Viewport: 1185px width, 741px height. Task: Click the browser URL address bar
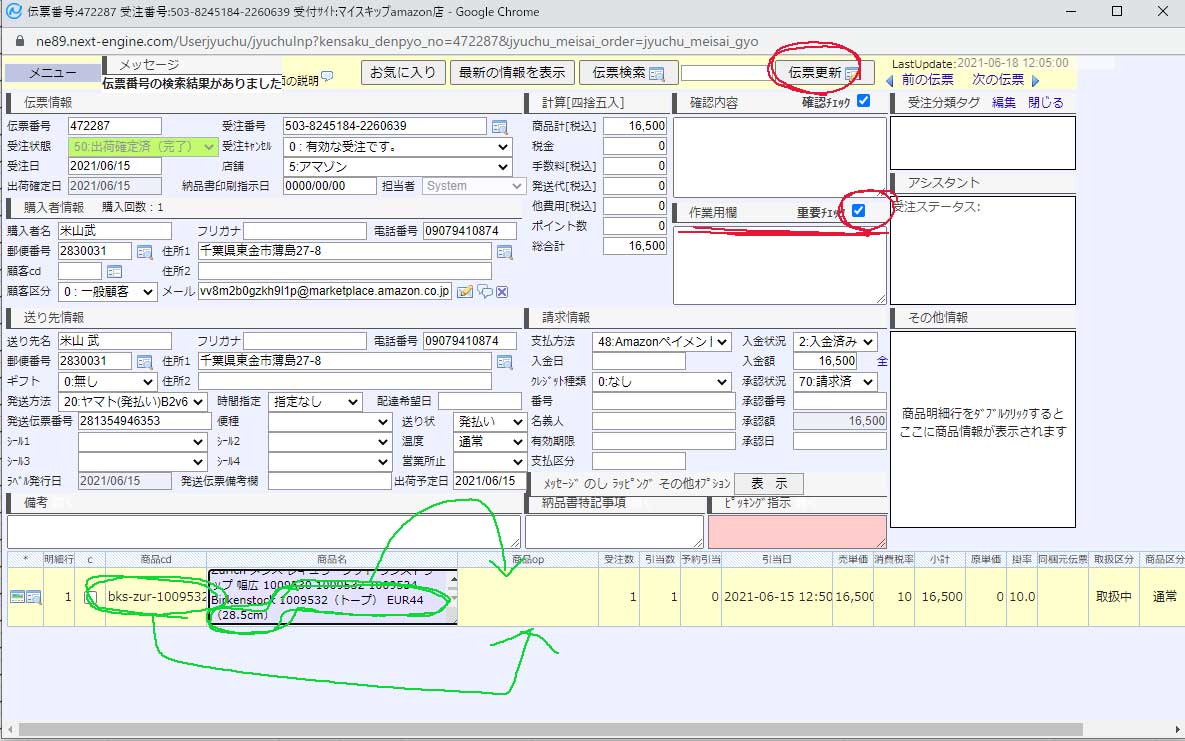click(397, 42)
